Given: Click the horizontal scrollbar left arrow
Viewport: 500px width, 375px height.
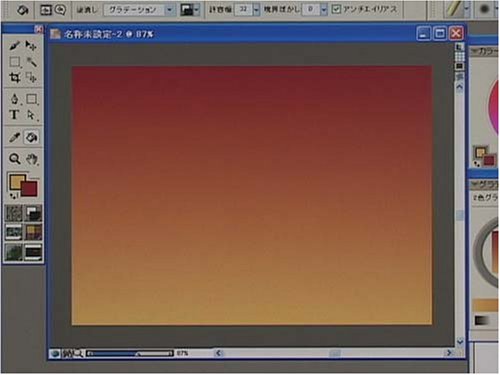Looking at the screenshot, I should (218, 353).
